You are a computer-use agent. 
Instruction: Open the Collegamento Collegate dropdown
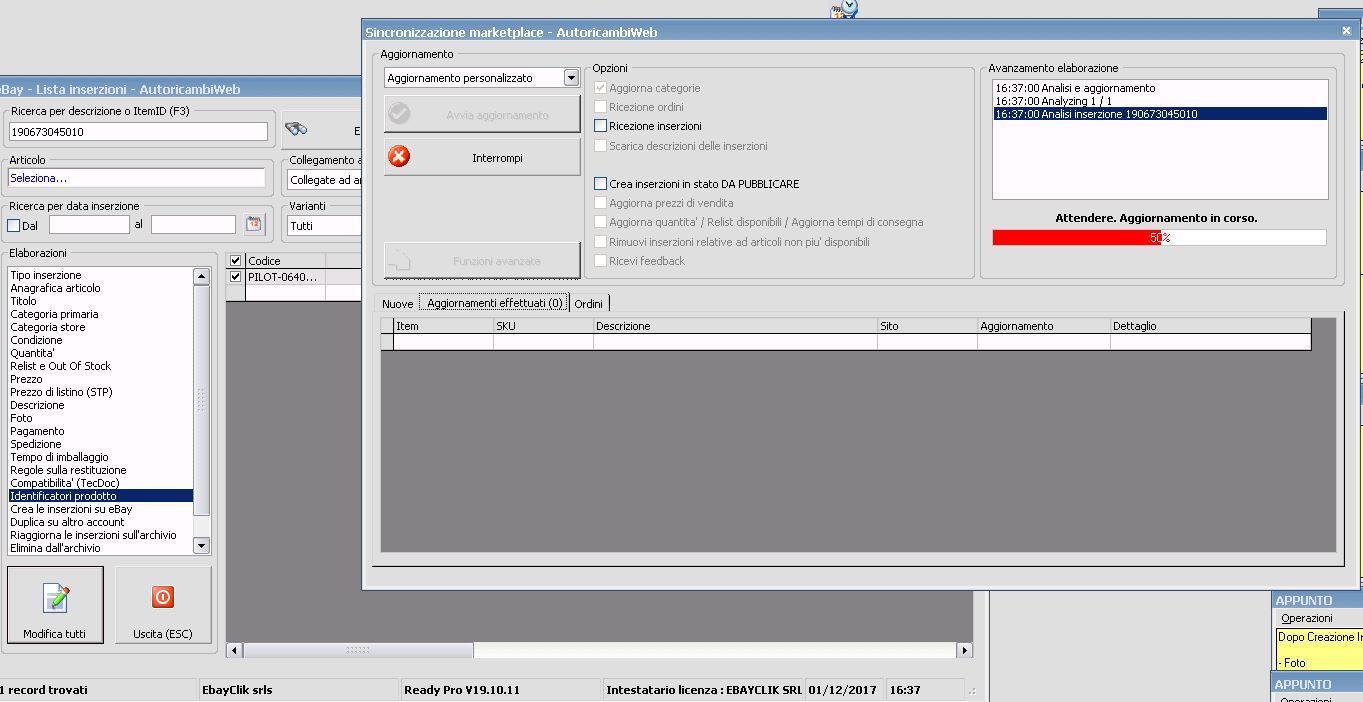click(325, 180)
